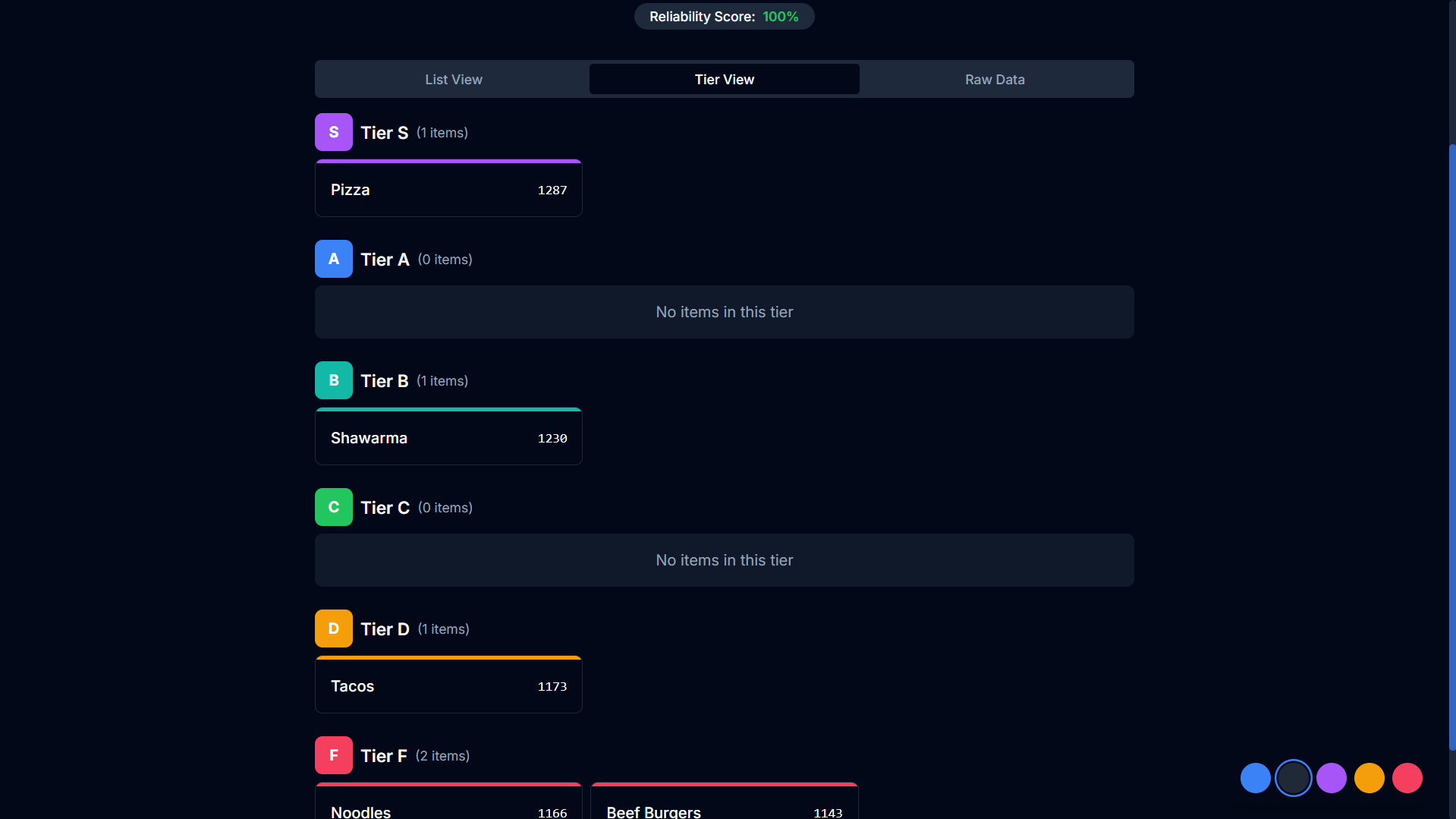
Task: Select the orange theme circle bottom right
Action: pyautogui.click(x=1370, y=777)
